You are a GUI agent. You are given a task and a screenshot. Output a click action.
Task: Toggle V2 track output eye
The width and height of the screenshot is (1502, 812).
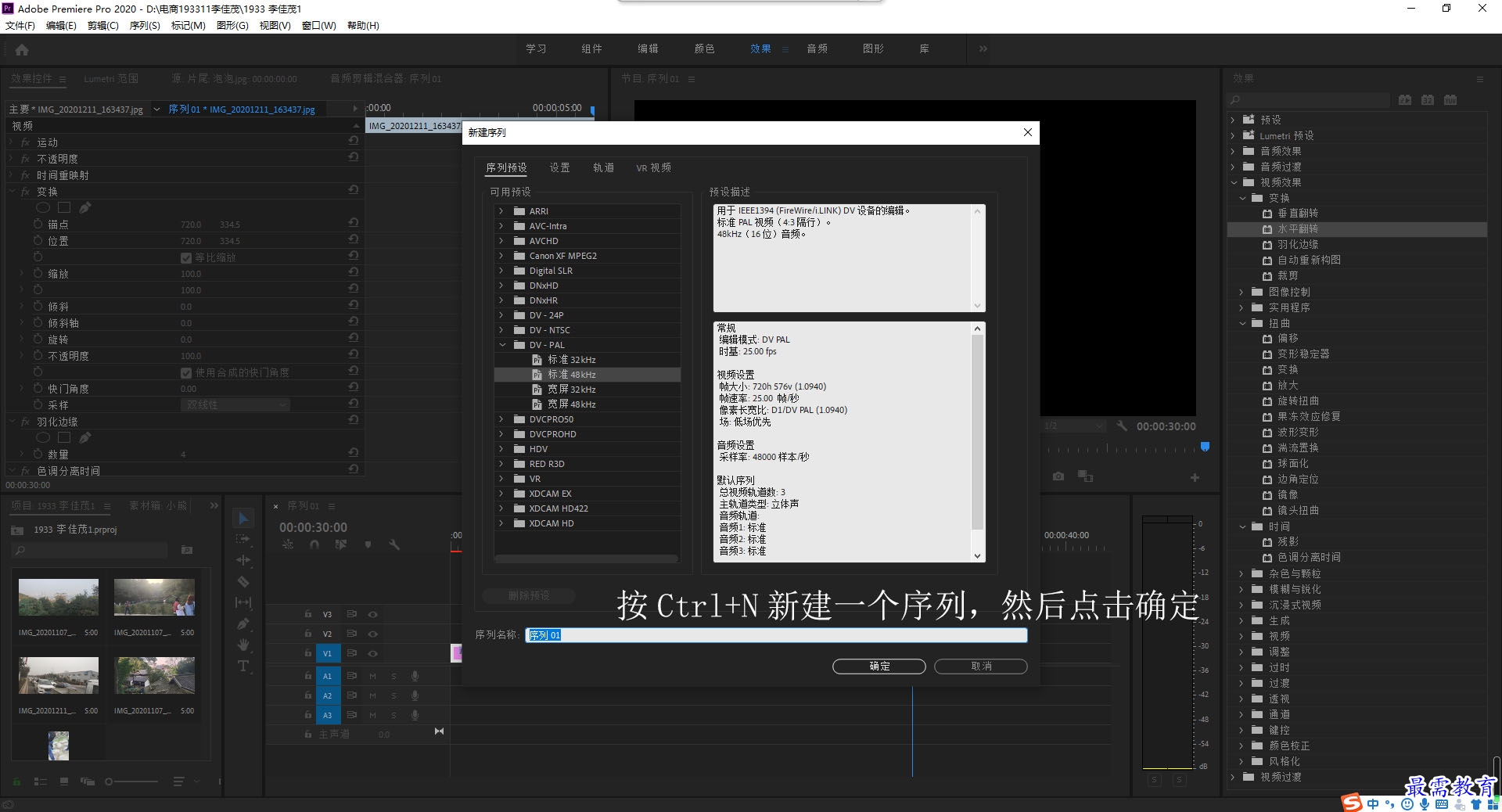coord(373,634)
